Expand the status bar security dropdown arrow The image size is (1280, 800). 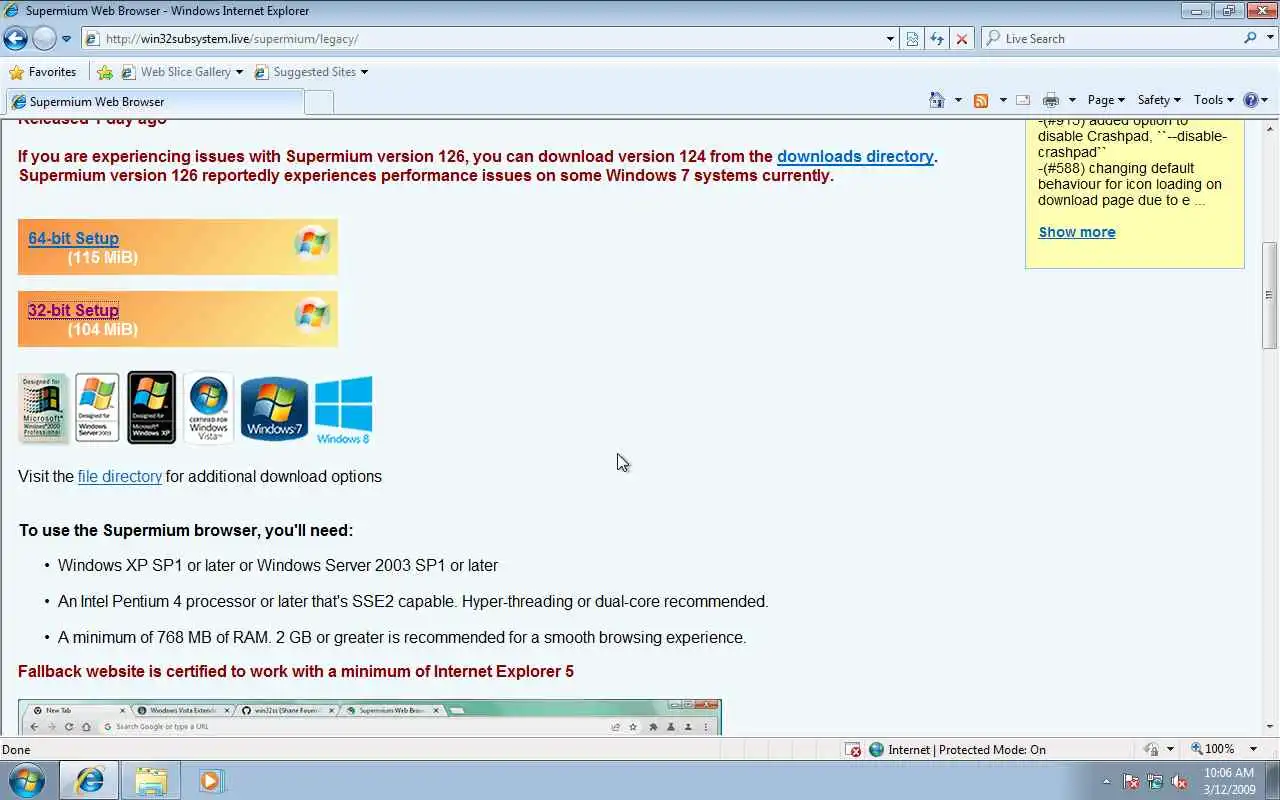click(x=1170, y=749)
